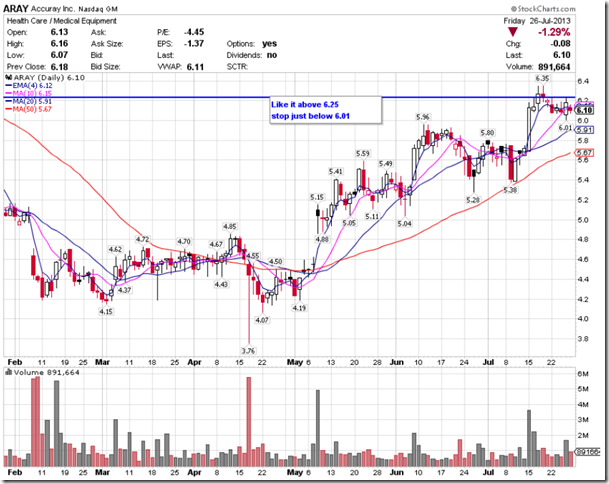Image resolution: width=609 pixels, height=484 pixels.
Task: Click the '5.11' low label
Action: point(372,216)
